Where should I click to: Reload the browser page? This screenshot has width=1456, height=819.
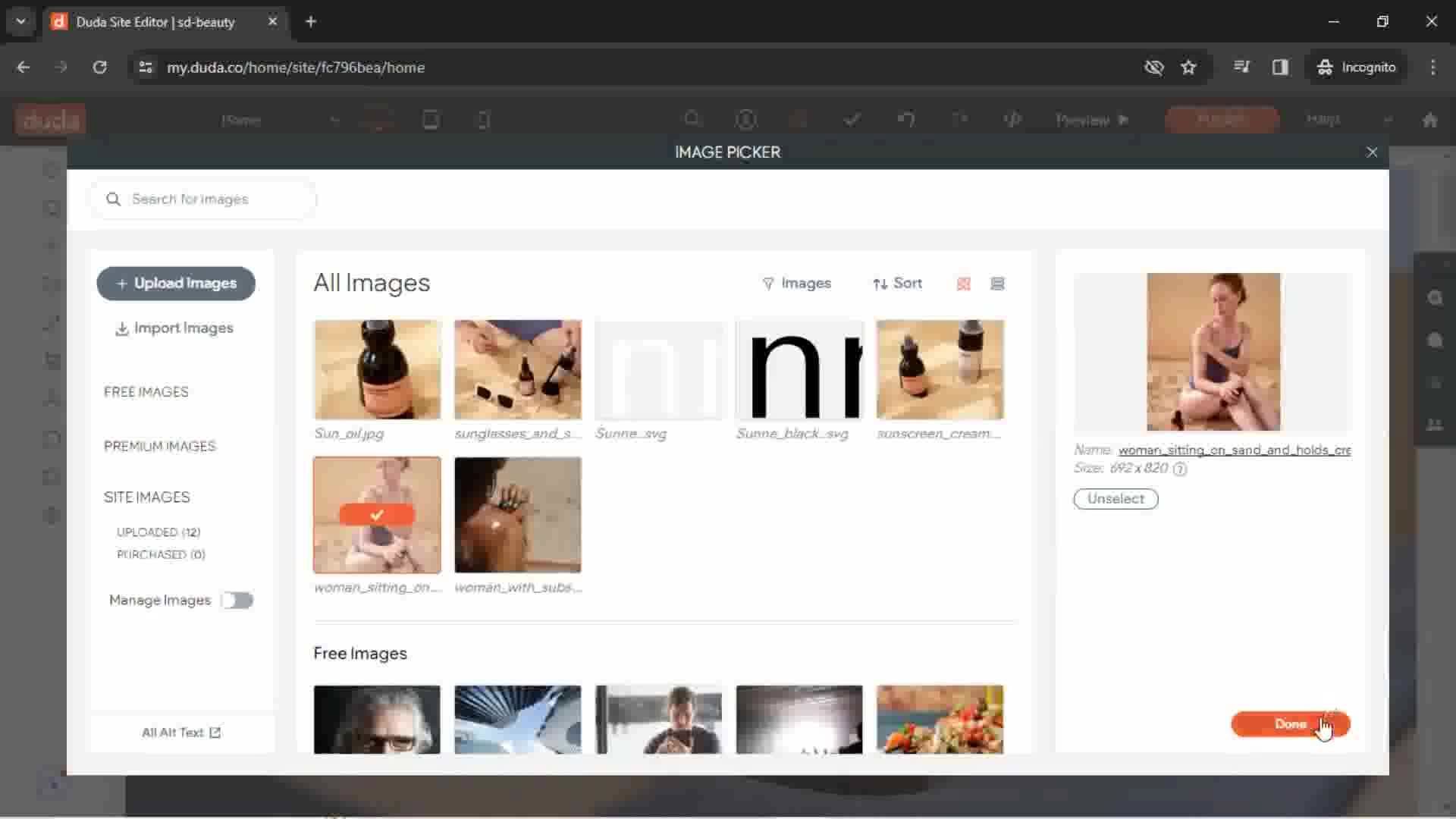point(100,67)
